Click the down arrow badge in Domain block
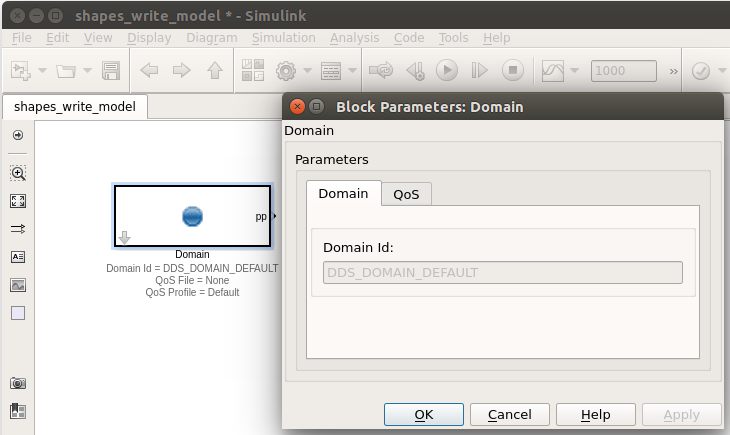Image resolution: width=730 pixels, height=435 pixels. (x=124, y=238)
